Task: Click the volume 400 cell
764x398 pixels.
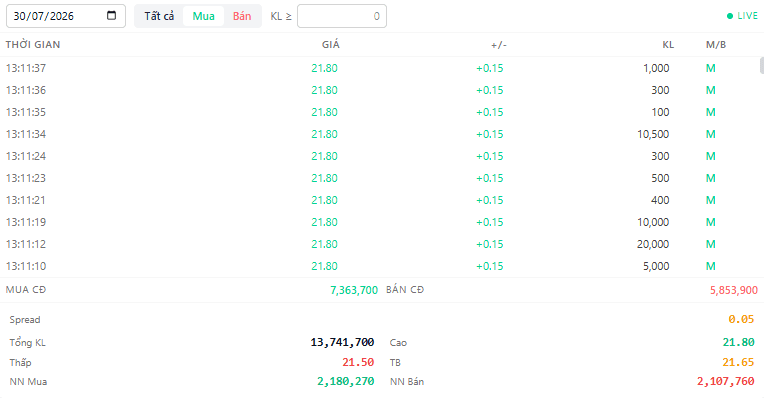Action: (660, 200)
